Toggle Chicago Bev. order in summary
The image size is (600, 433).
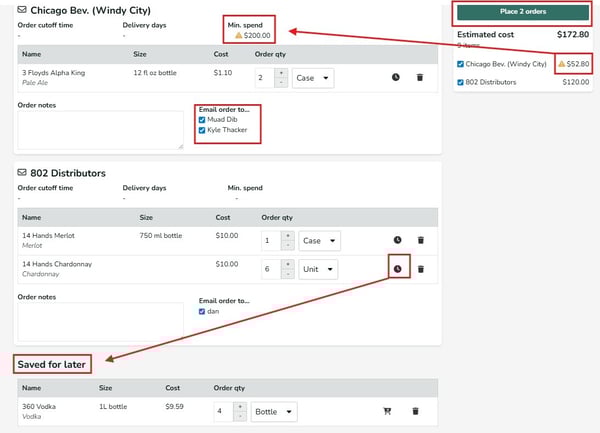(460, 64)
